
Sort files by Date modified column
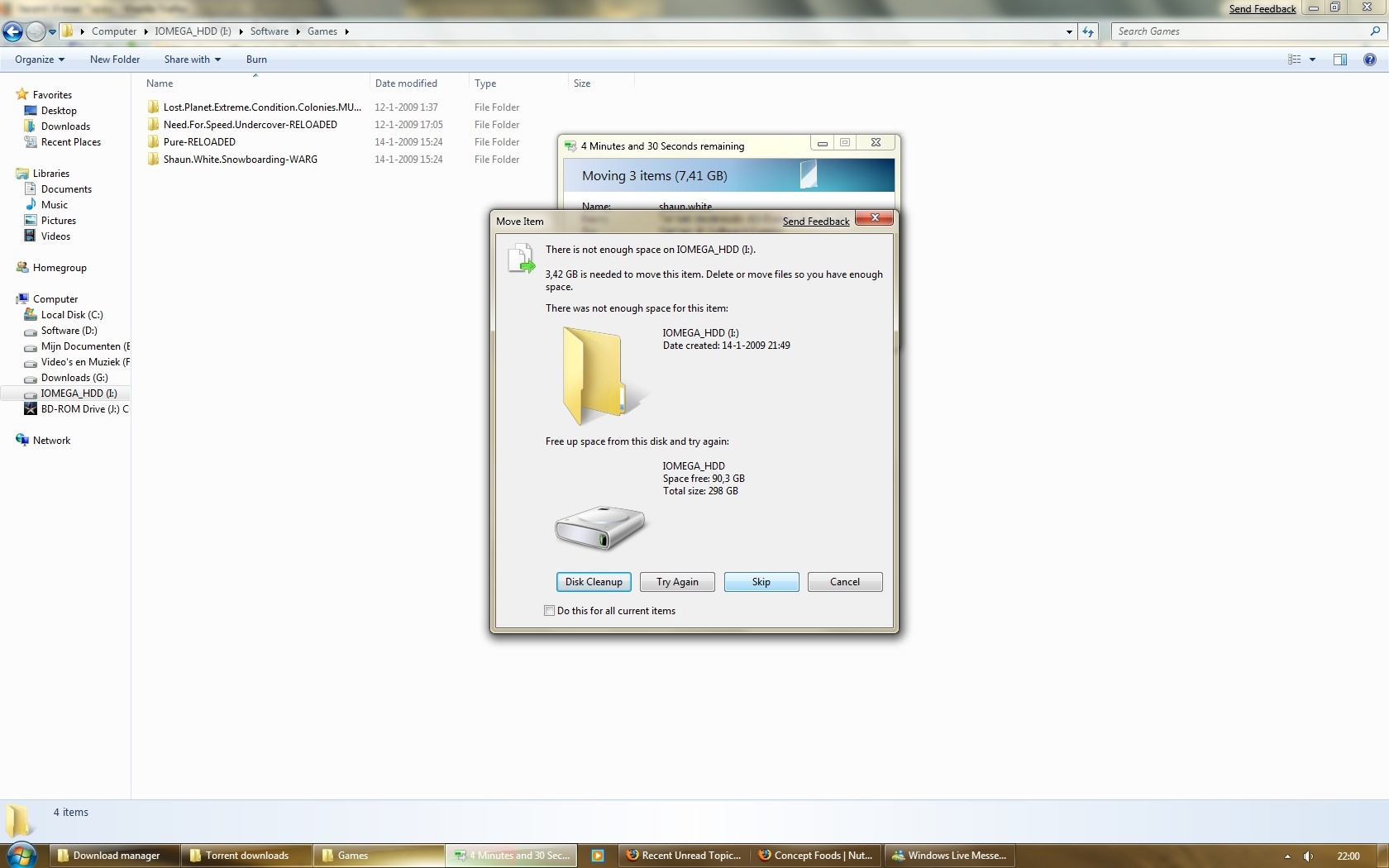406,83
